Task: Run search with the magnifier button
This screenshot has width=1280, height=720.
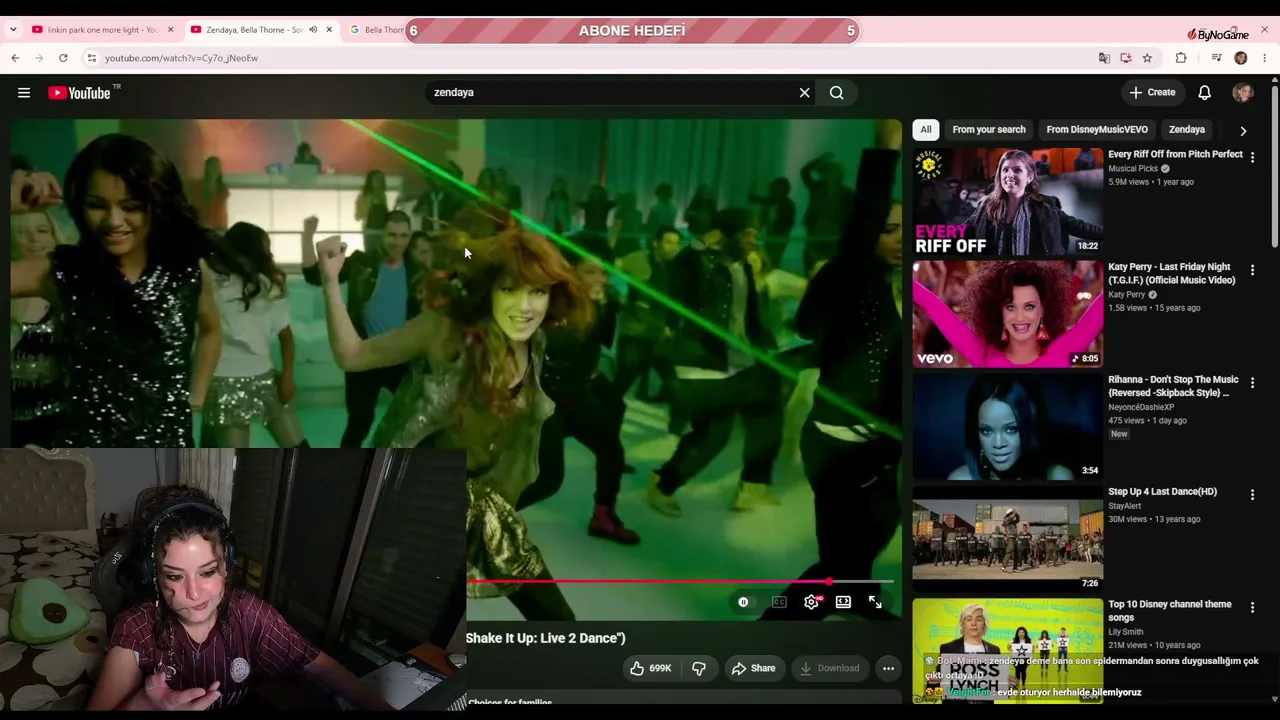Action: click(837, 93)
